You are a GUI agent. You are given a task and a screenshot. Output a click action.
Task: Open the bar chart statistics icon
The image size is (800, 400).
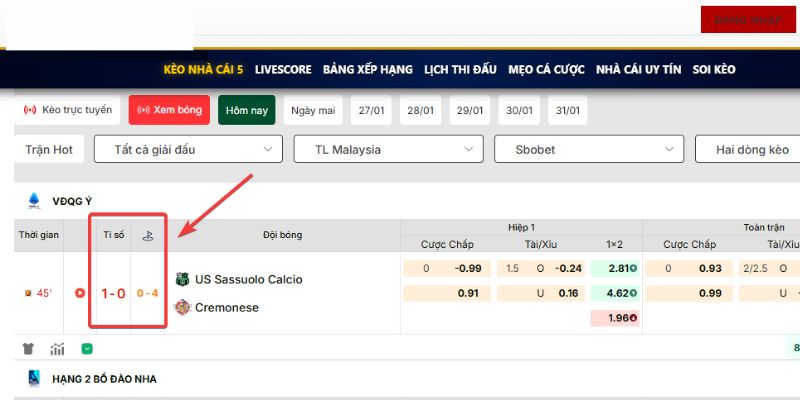point(58,349)
